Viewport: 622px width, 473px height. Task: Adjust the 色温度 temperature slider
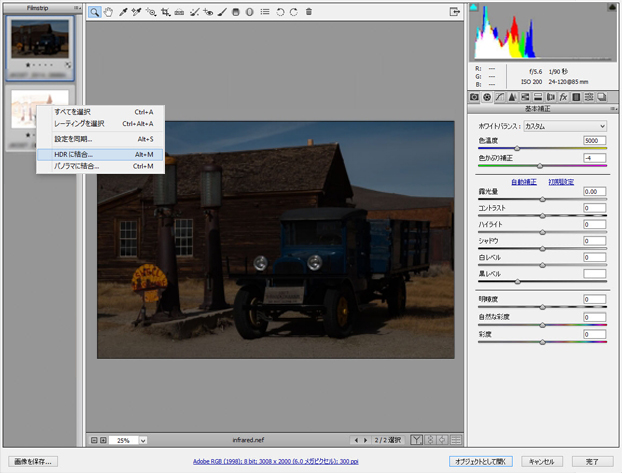517,148
